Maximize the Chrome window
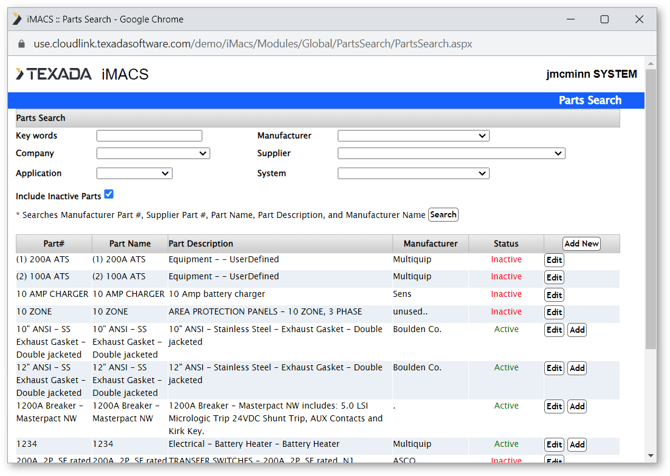This screenshot has width=670, height=476. (x=604, y=19)
